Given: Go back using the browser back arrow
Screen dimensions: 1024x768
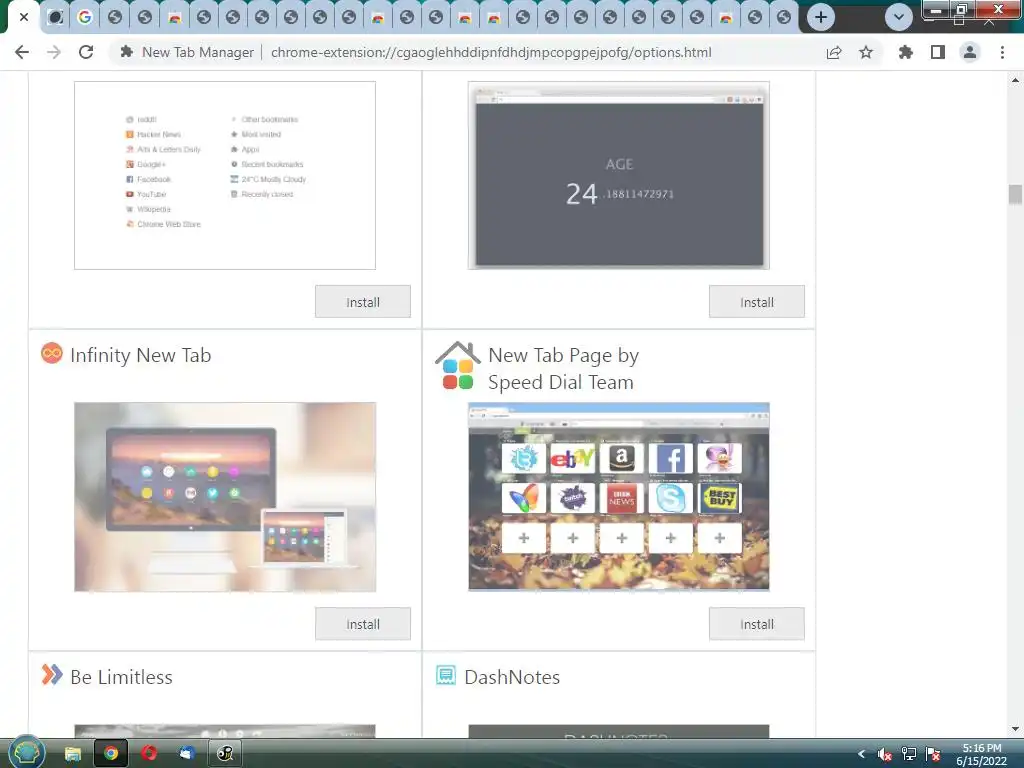Looking at the screenshot, I should pos(22,52).
